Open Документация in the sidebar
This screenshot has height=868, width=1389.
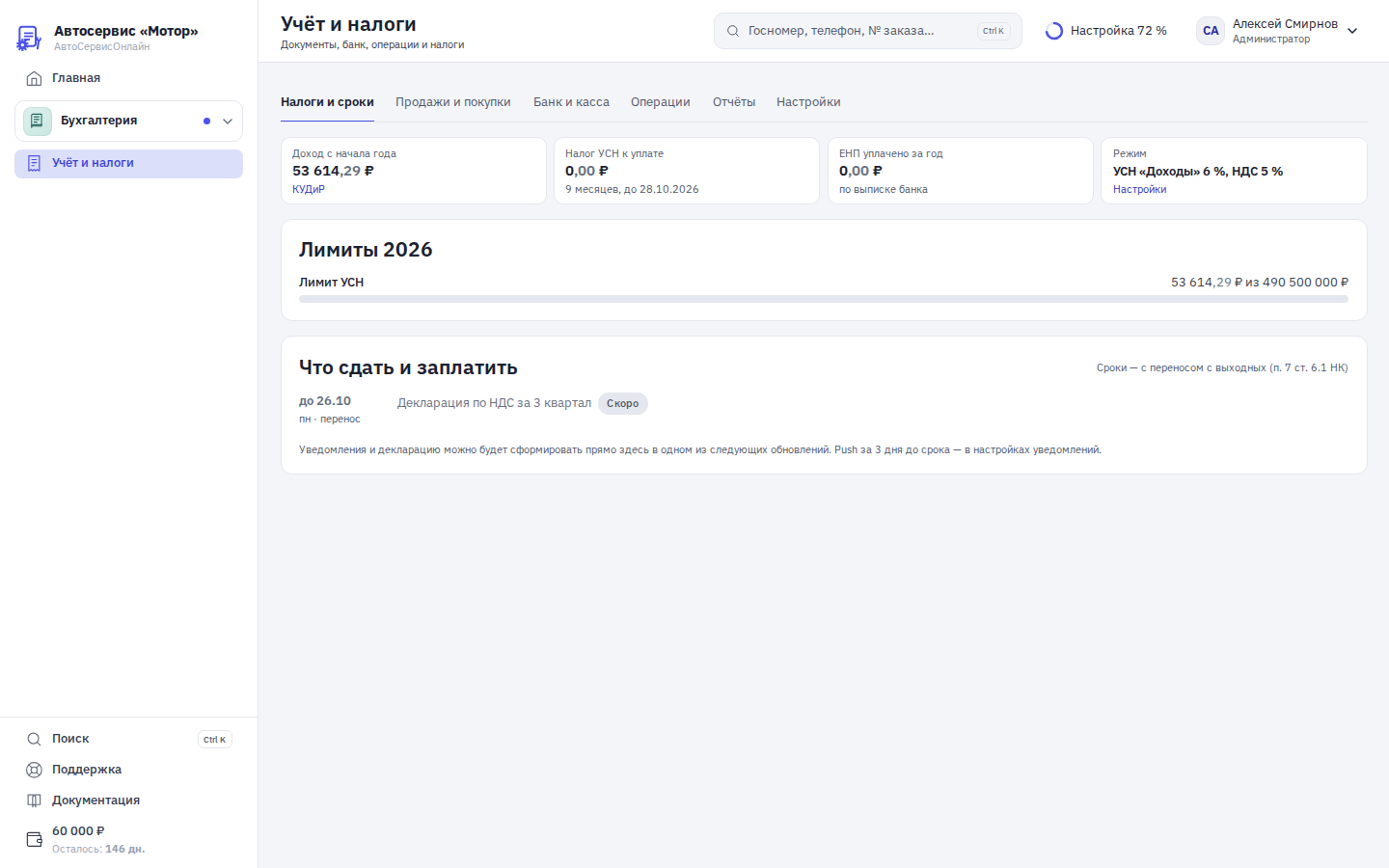(128, 800)
